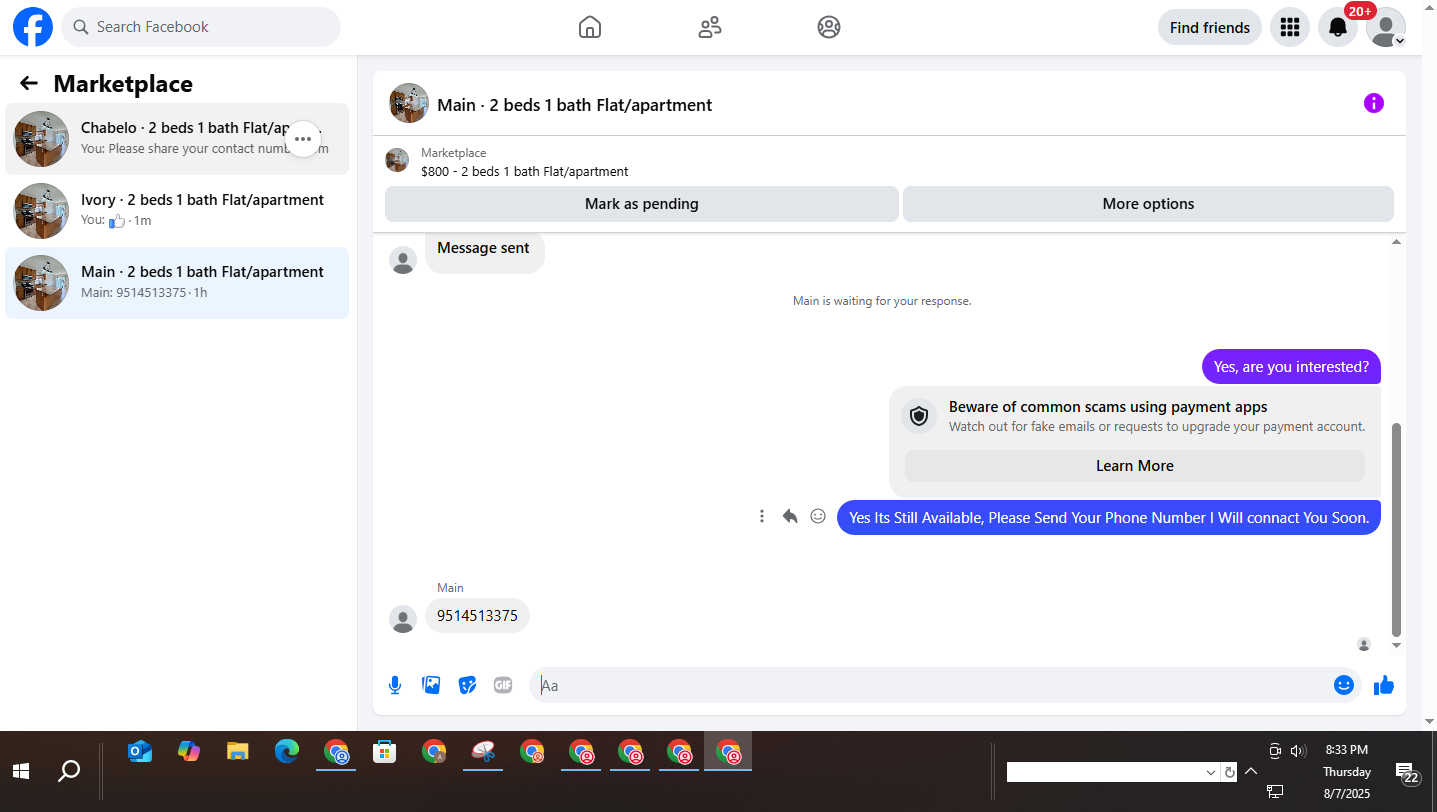Select the Main conversation in list
1437x812 pixels.
pyautogui.click(x=177, y=283)
